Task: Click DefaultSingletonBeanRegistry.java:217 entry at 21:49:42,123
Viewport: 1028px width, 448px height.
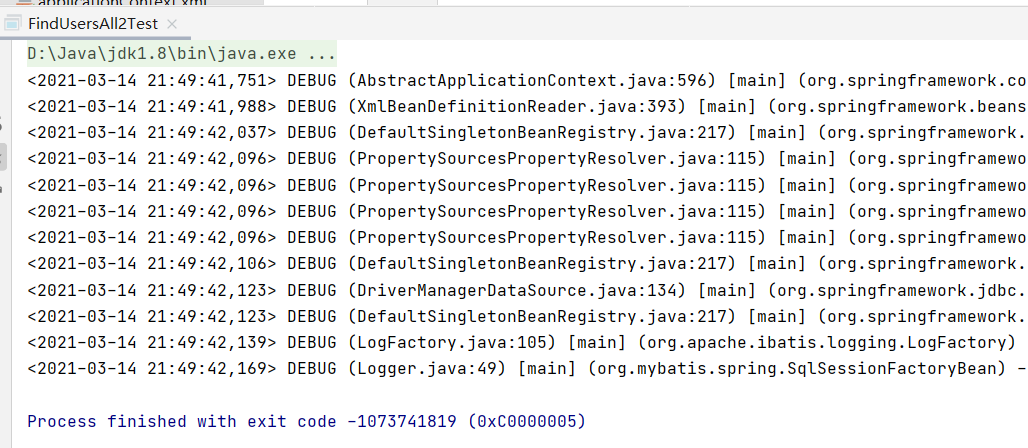Action: pyautogui.click(x=526, y=316)
